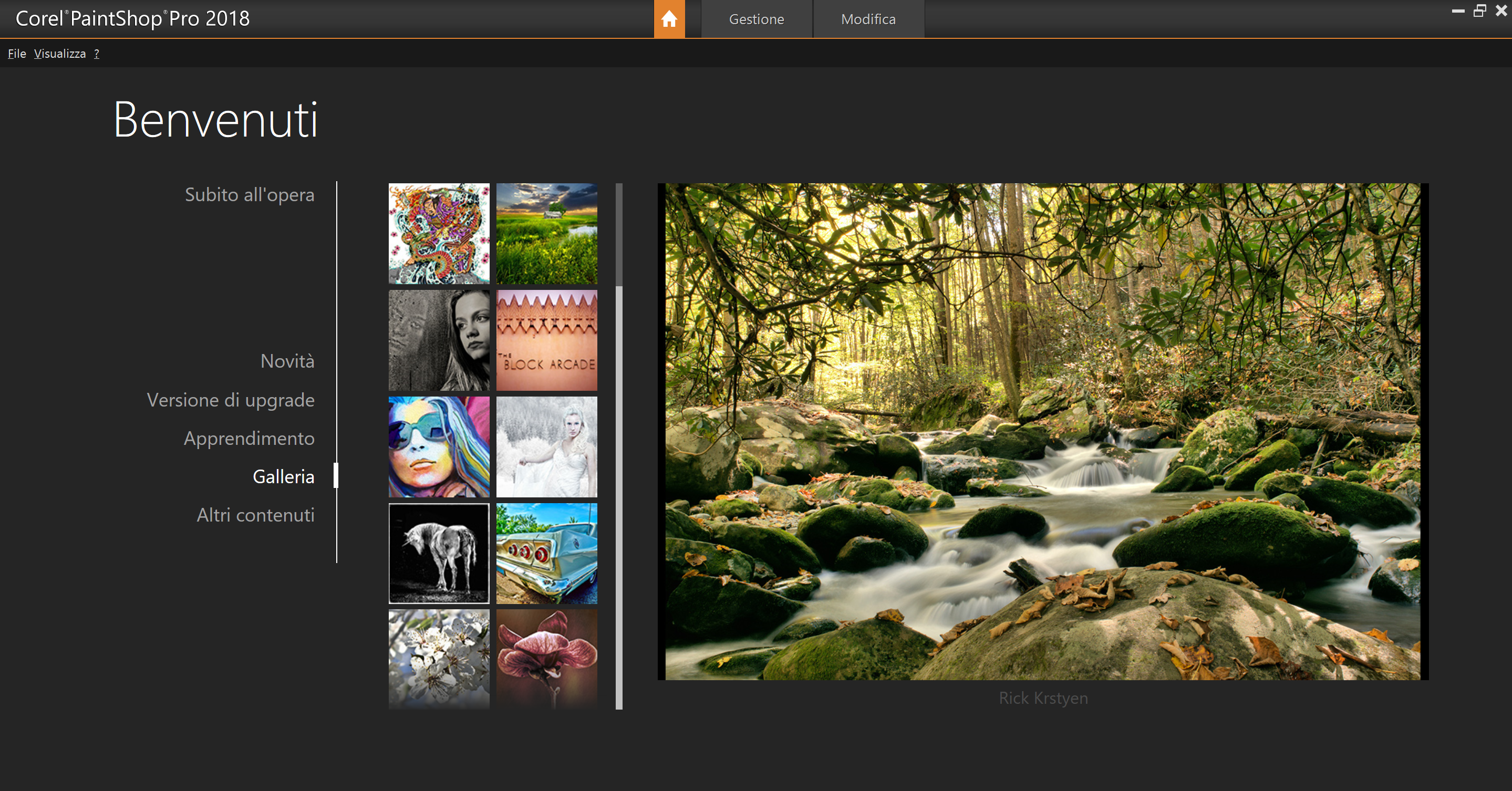
Task: Select the black and white horse thumbnail
Action: pyautogui.click(x=439, y=554)
